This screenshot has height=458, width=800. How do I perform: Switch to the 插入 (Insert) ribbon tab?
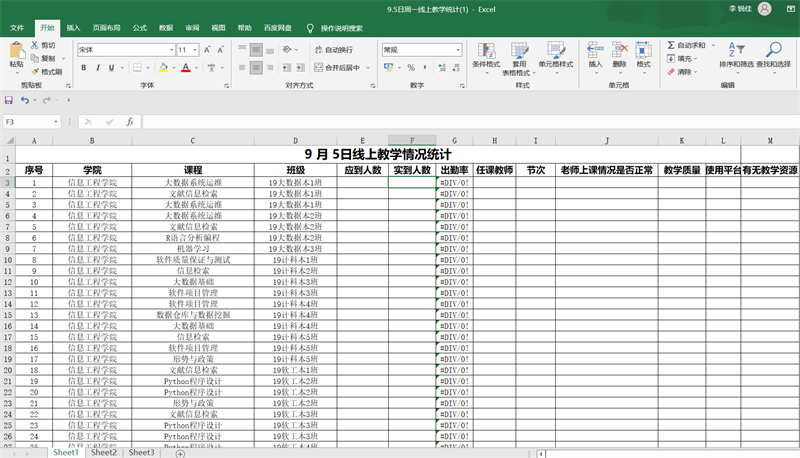point(74,28)
